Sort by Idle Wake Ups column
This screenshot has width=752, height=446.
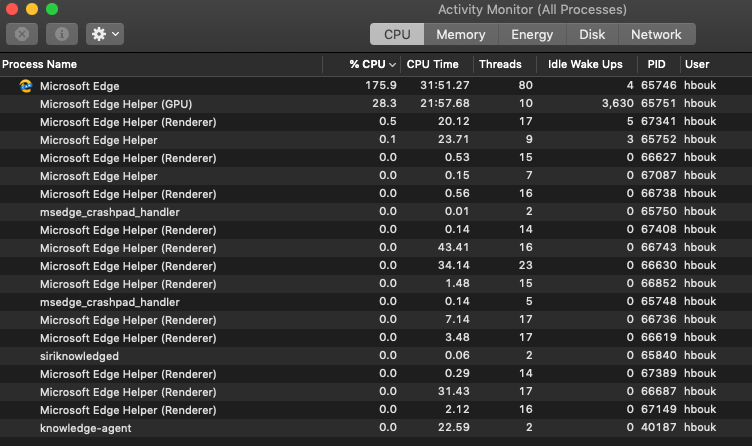click(x=587, y=64)
